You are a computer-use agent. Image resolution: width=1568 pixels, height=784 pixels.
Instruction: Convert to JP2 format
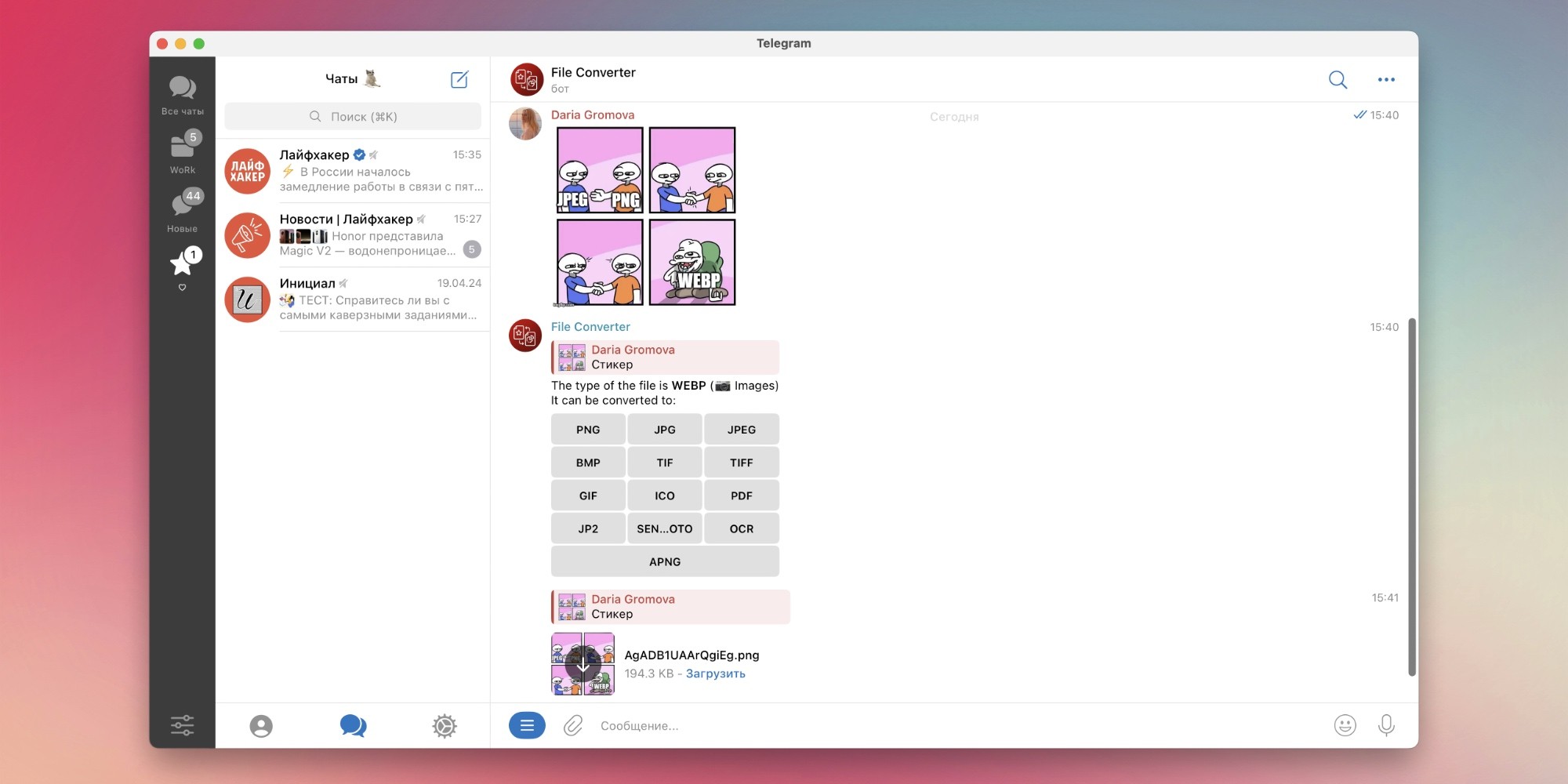[x=588, y=528]
